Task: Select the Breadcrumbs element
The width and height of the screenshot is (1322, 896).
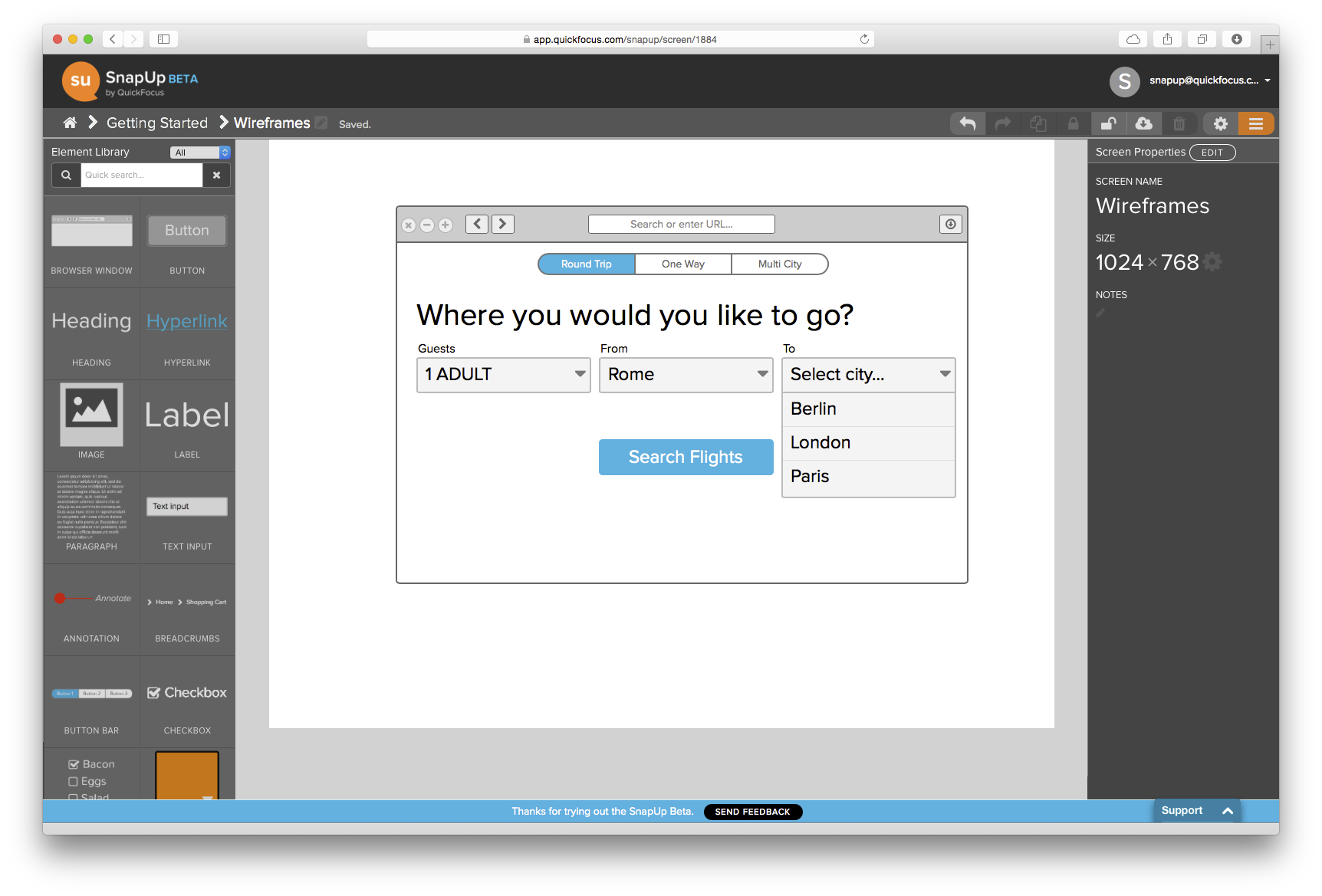Action: [x=187, y=611]
